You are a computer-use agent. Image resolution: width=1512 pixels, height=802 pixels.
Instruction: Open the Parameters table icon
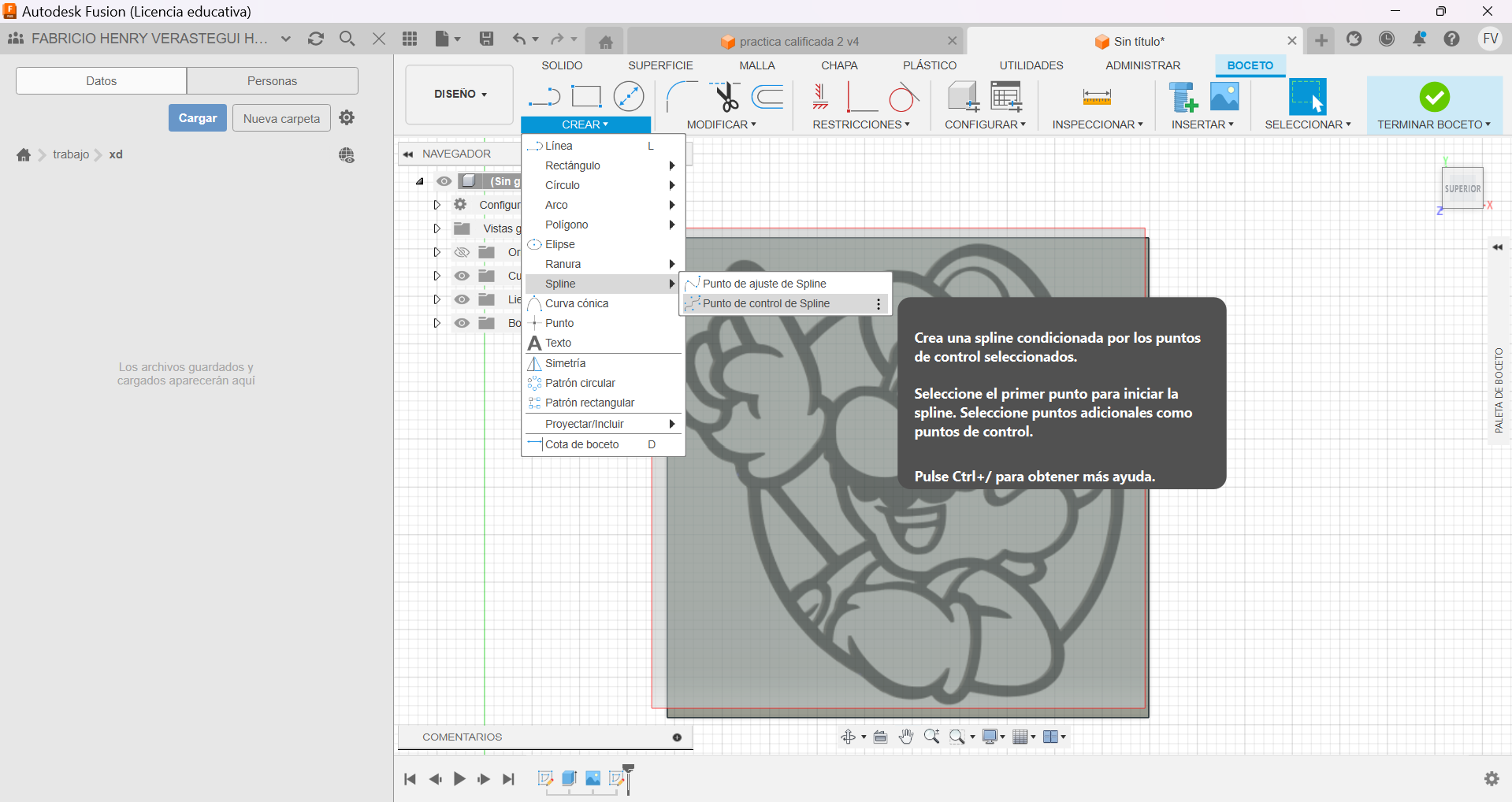pyautogui.click(x=1006, y=96)
